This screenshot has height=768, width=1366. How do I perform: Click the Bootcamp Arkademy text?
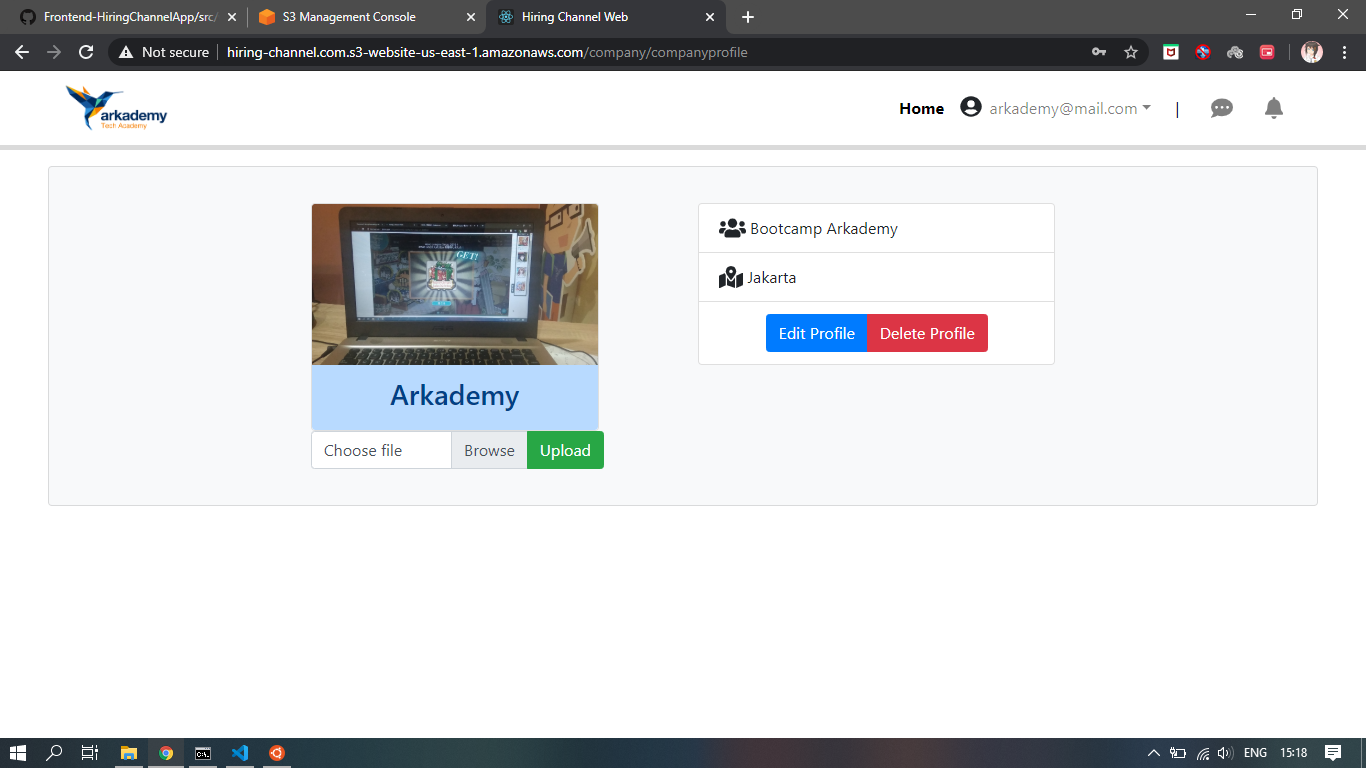[824, 228]
